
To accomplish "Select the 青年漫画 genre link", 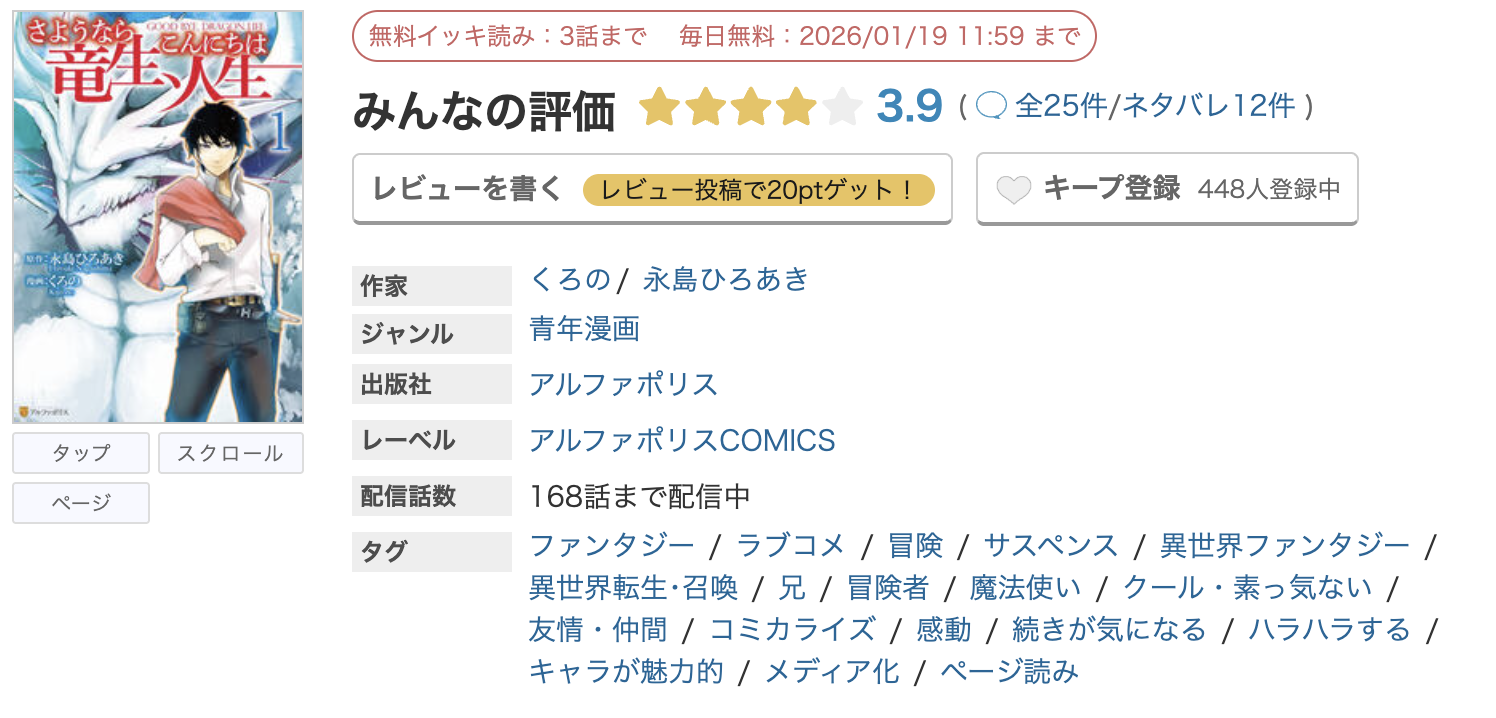I will click(584, 330).
